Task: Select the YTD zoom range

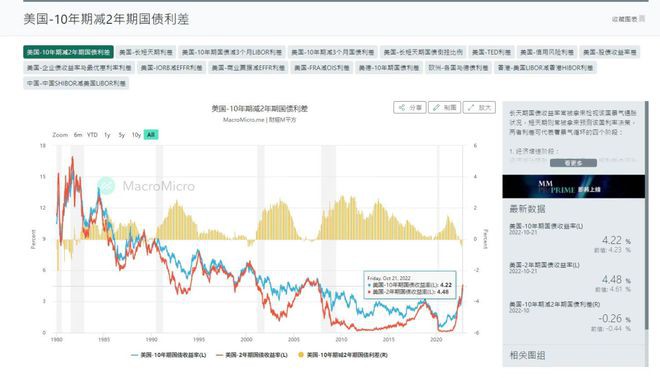Action: (92, 135)
